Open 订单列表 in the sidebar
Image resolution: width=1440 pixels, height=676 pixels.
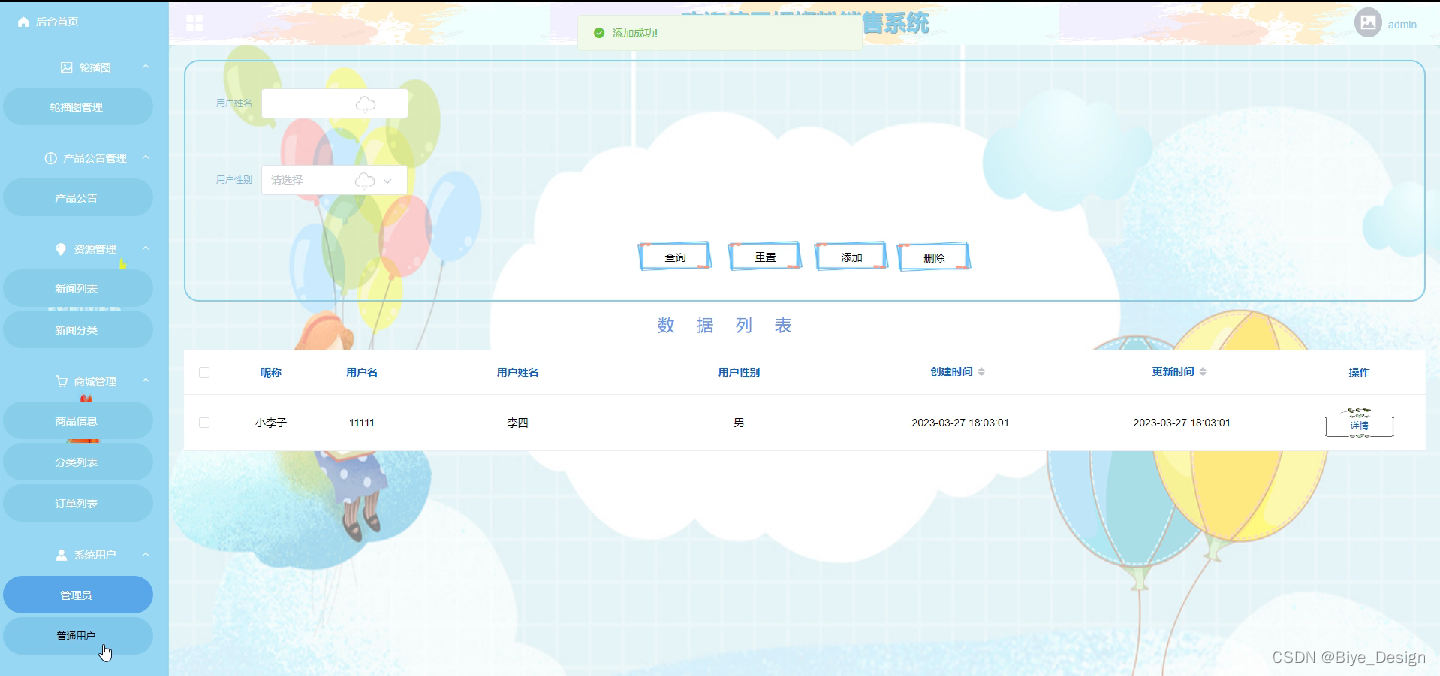78,504
